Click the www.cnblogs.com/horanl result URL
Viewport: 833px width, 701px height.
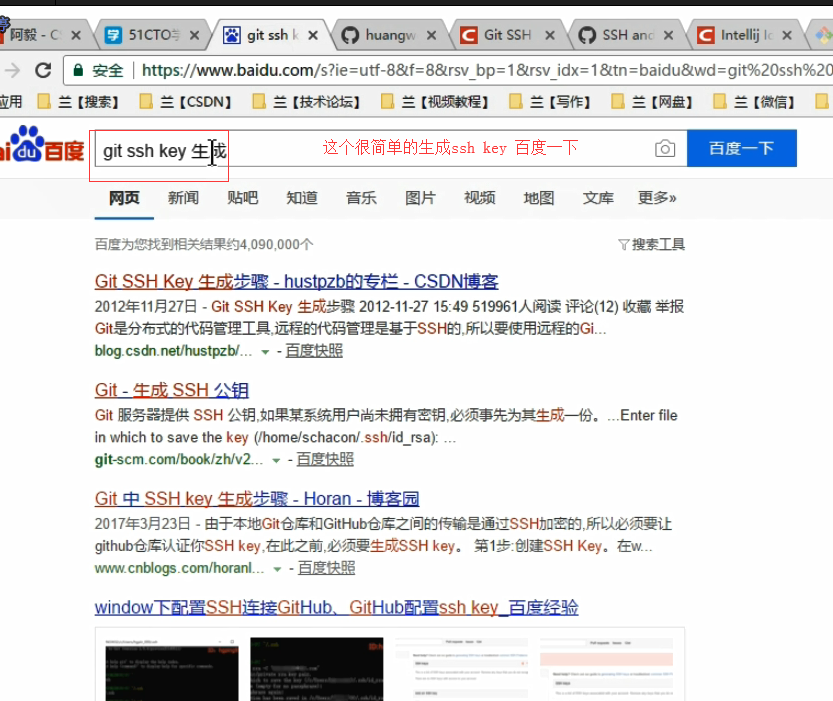[x=179, y=568]
